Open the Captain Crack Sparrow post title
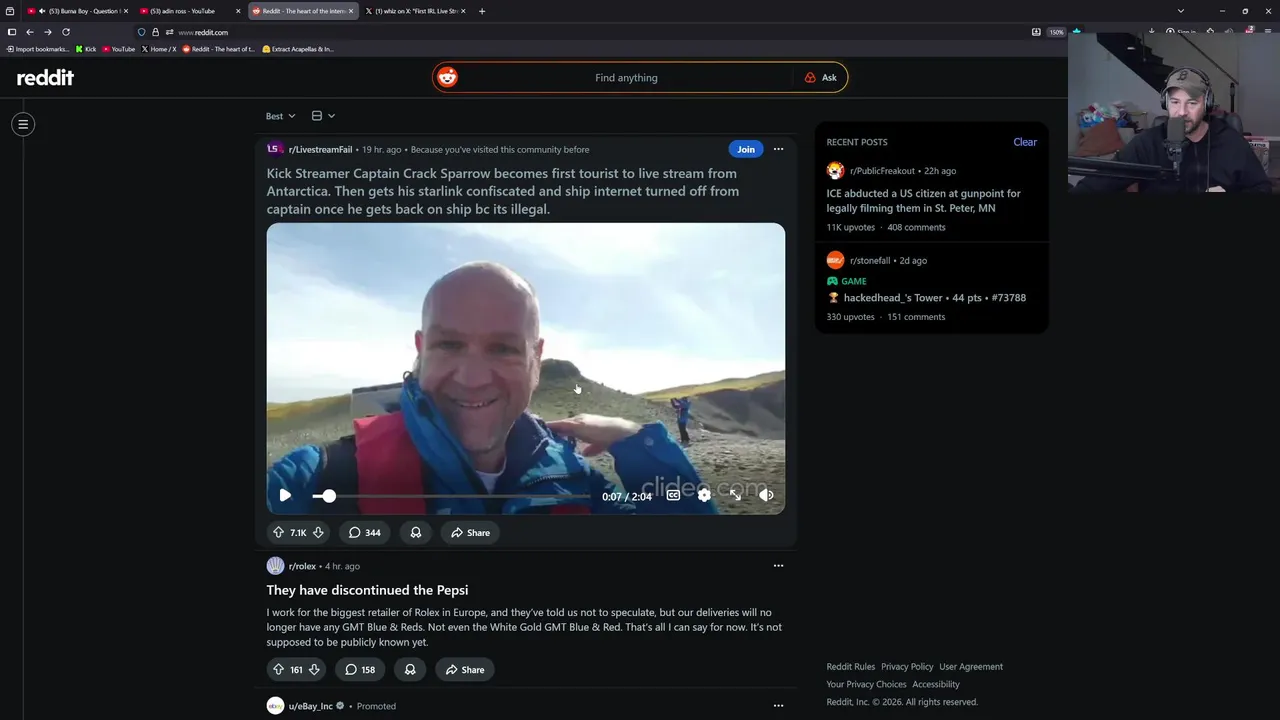The width and height of the screenshot is (1280, 720). [x=503, y=191]
